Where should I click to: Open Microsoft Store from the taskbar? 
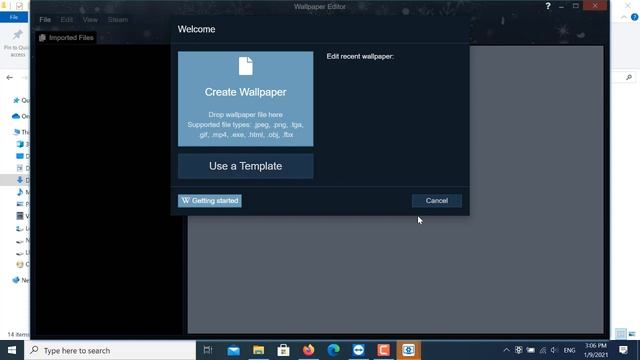(x=283, y=350)
